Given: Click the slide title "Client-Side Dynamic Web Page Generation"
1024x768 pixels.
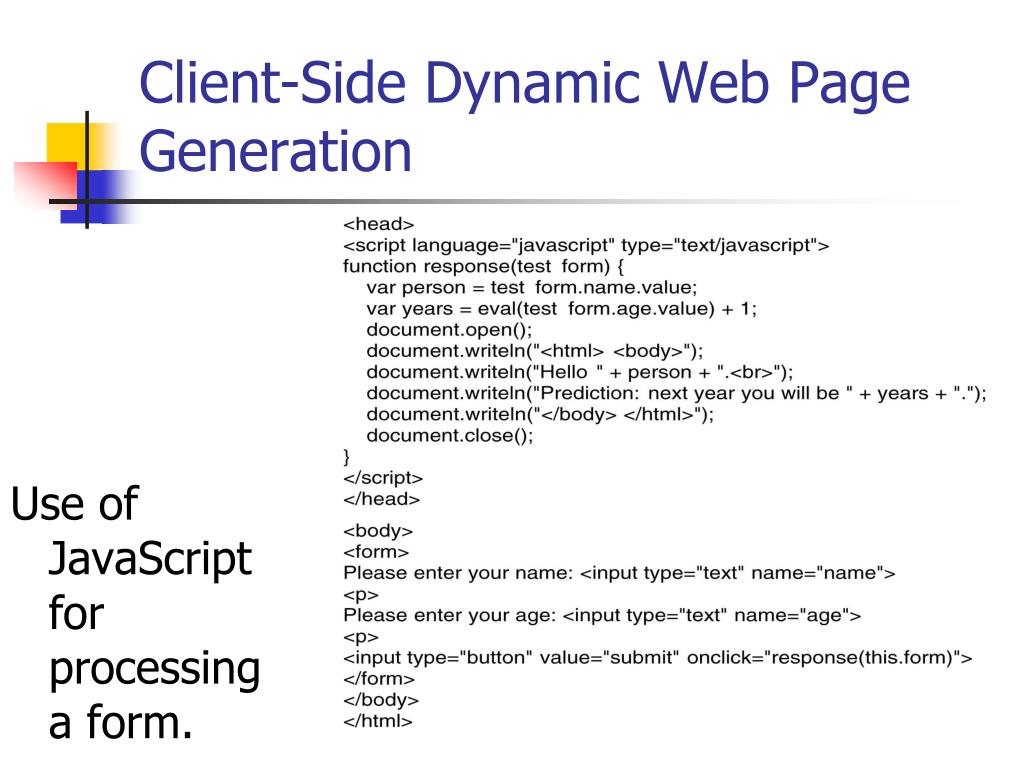Looking at the screenshot, I should click(x=524, y=116).
